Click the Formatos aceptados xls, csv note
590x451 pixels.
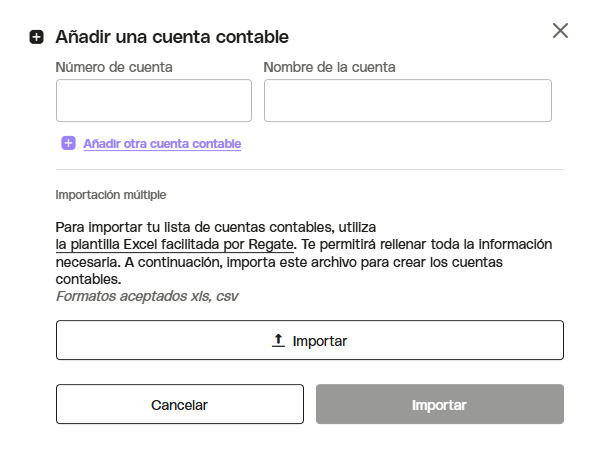(x=147, y=296)
